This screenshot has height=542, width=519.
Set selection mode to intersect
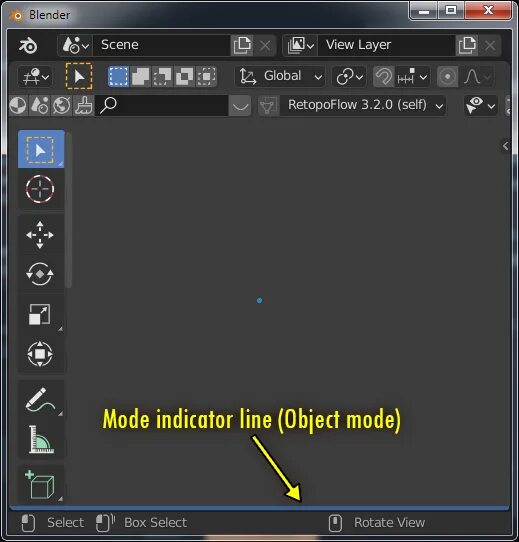coord(206,76)
